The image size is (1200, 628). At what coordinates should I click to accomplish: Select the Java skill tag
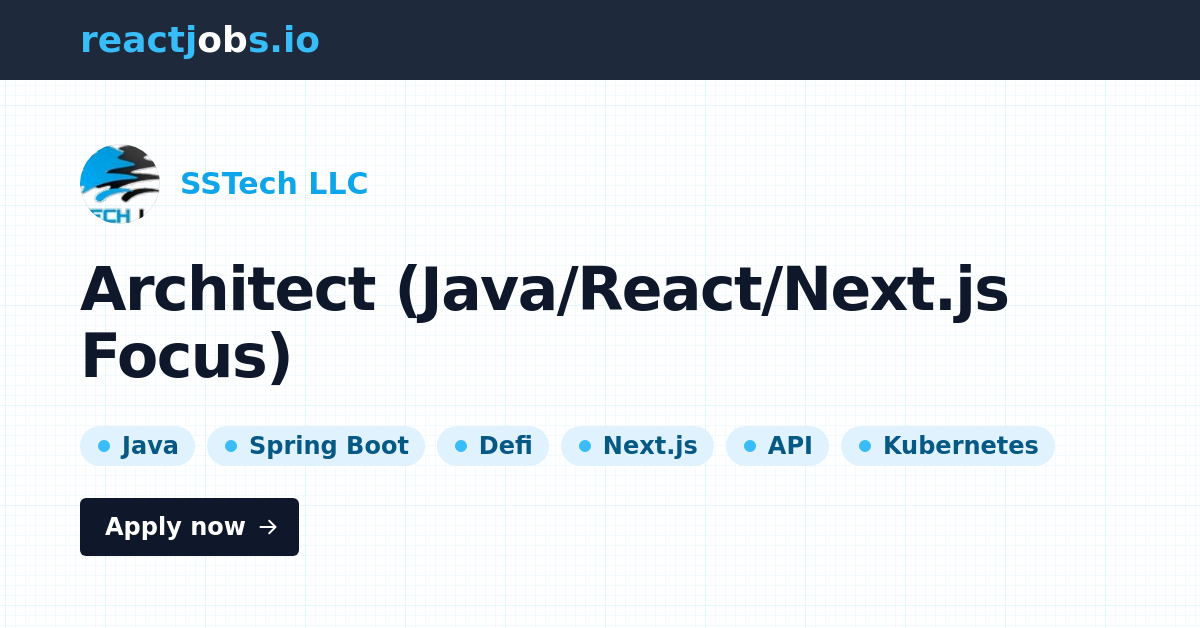click(137, 446)
